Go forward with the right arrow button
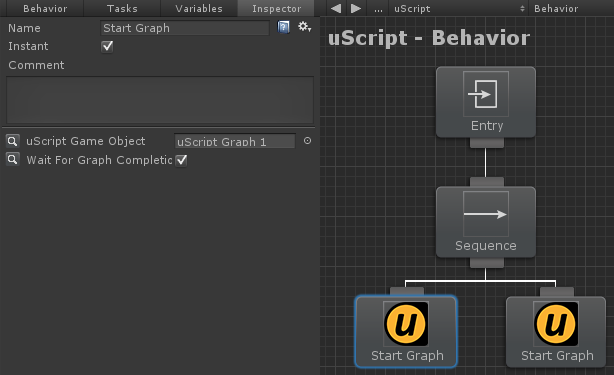The height and width of the screenshot is (375, 614). 356,8
